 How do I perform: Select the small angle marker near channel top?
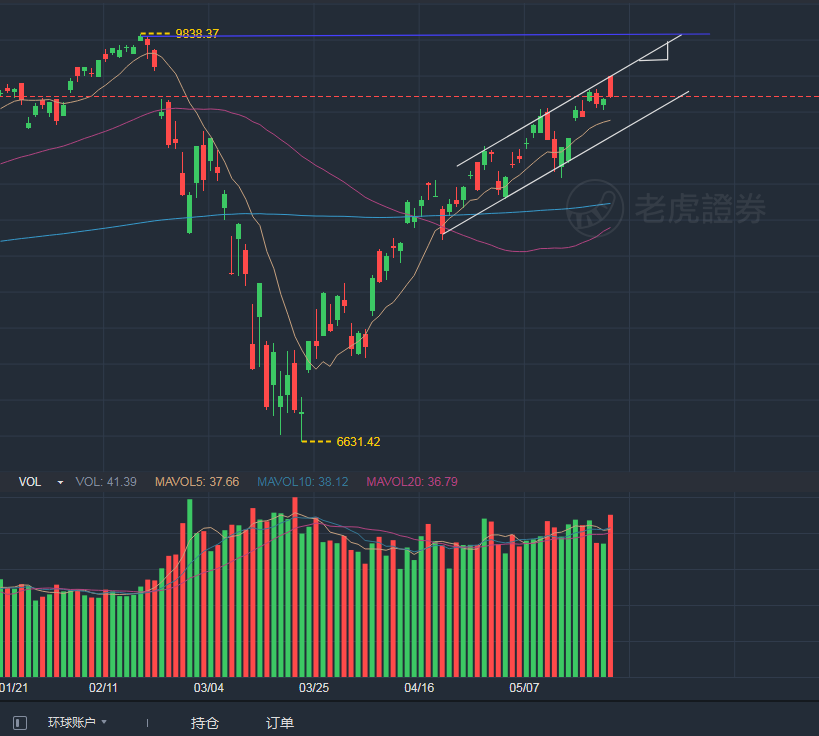656,54
